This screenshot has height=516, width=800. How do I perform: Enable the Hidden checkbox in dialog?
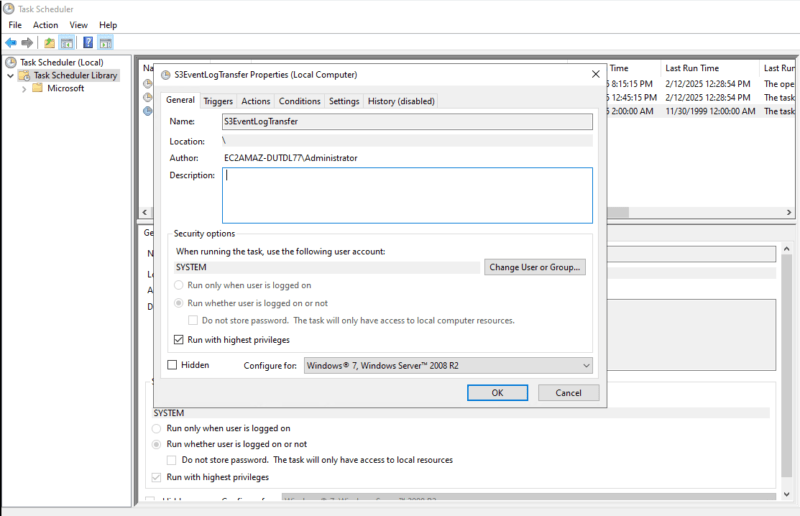pos(173,365)
